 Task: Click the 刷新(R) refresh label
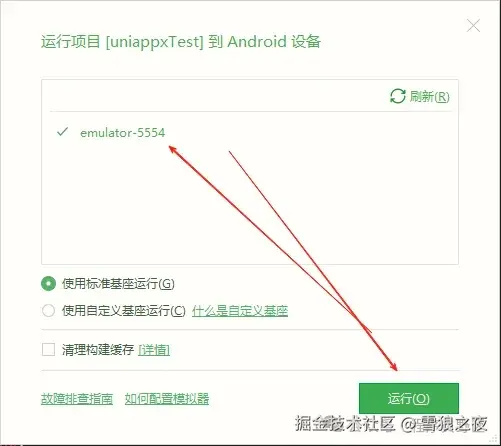429,97
